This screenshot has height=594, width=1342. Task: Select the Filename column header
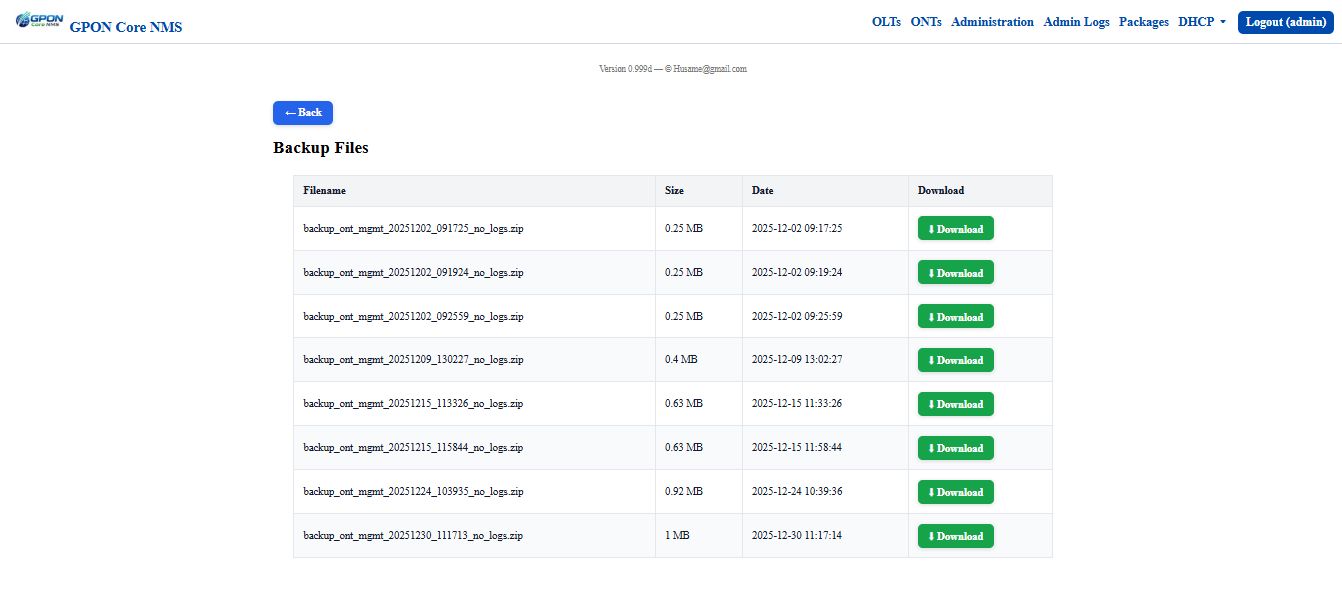pos(323,191)
